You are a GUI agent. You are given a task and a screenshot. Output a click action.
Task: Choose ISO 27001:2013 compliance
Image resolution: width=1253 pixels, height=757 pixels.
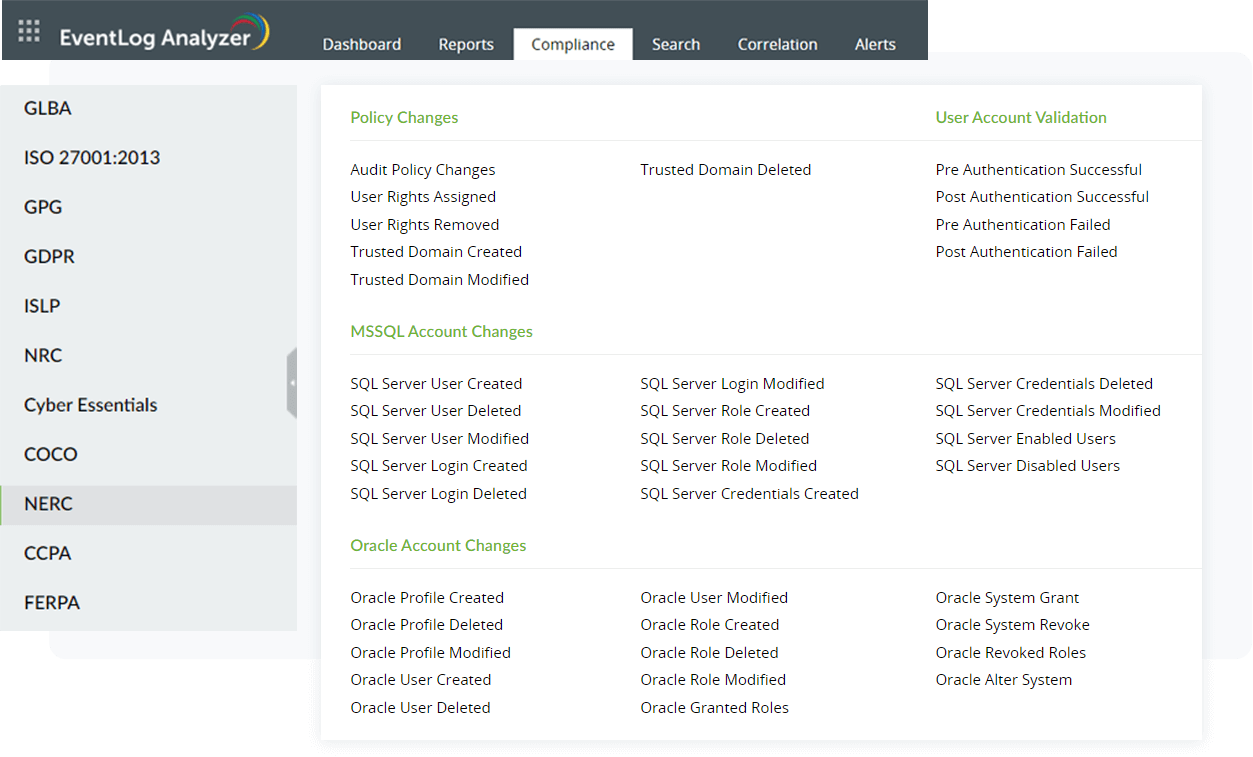coord(92,158)
